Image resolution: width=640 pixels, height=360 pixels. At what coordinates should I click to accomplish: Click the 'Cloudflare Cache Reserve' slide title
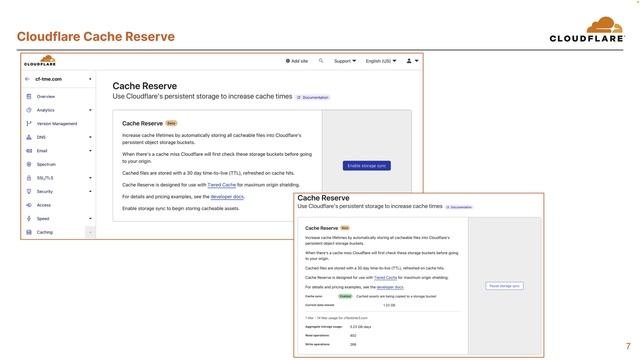[x=96, y=37]
